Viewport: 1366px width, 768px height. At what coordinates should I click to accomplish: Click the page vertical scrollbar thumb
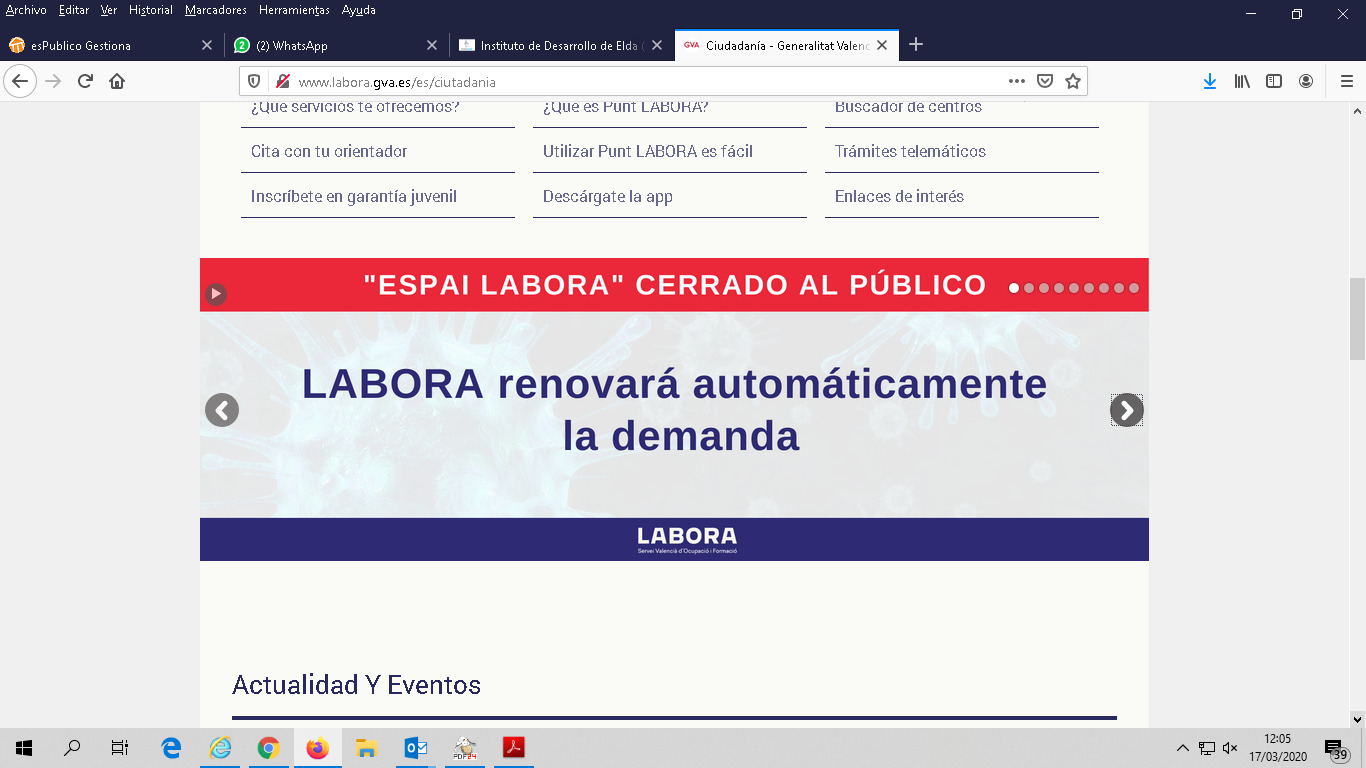[1357, 318]
